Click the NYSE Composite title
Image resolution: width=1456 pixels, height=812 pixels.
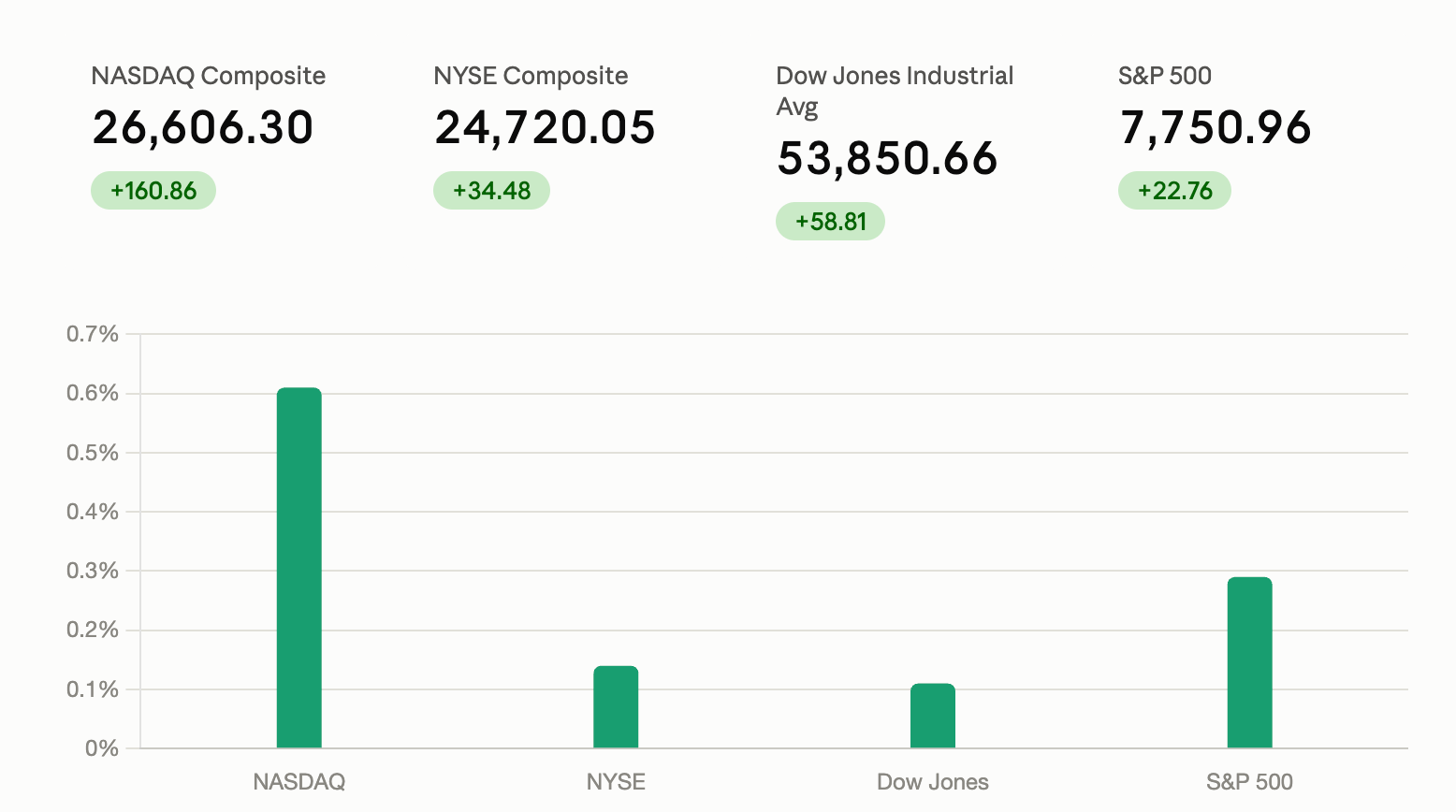tap(531, 76)
